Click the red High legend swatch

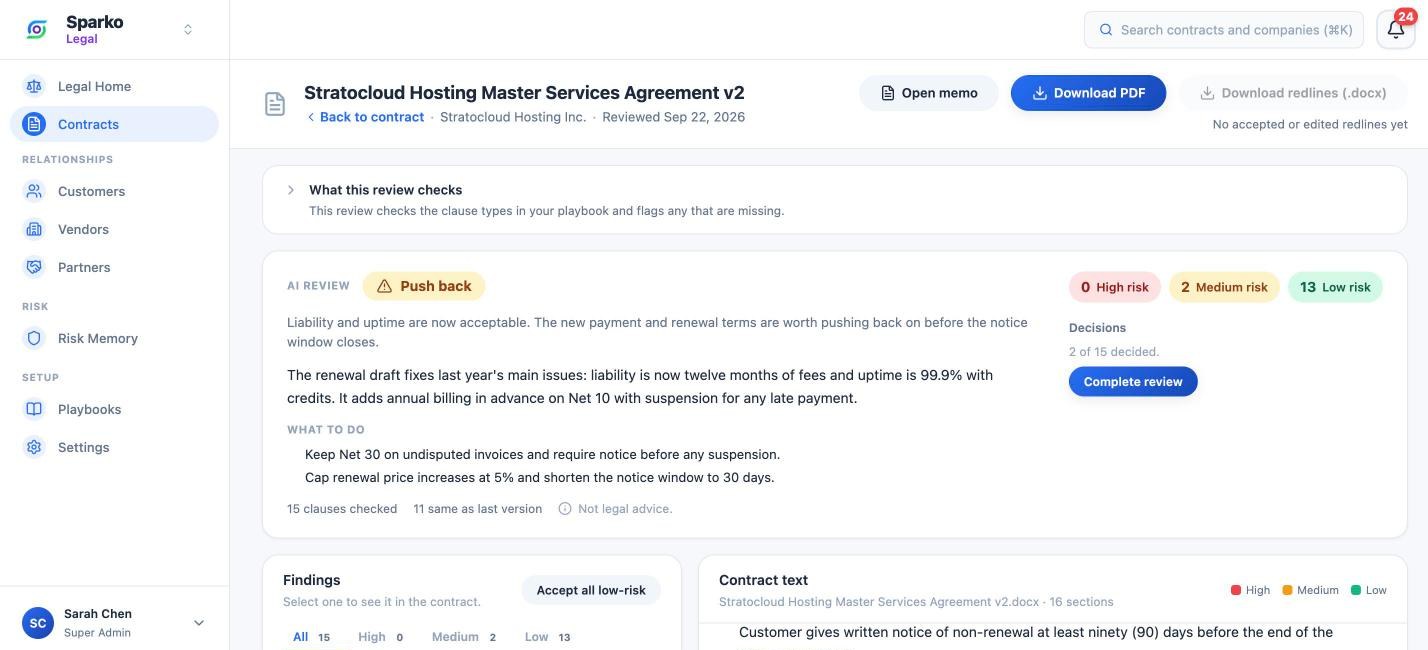1236,590
